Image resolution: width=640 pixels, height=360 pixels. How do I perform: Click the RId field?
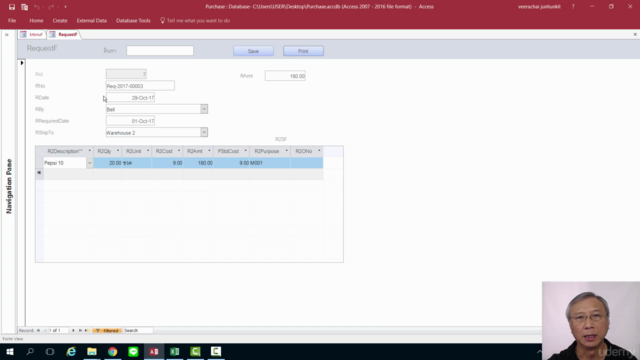click(126, 74)
